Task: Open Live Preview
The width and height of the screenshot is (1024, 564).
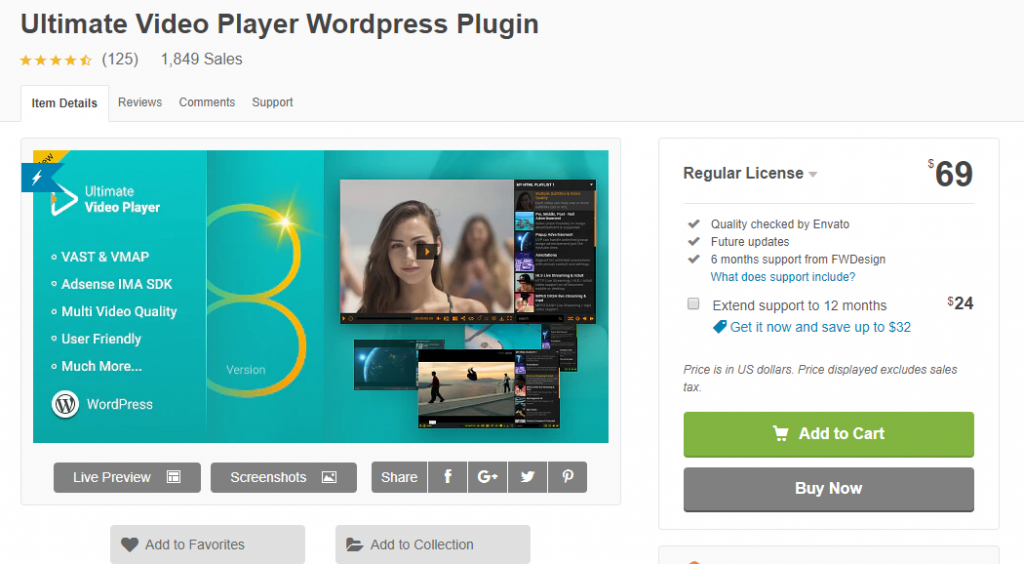Action: [x=127, y=477]
